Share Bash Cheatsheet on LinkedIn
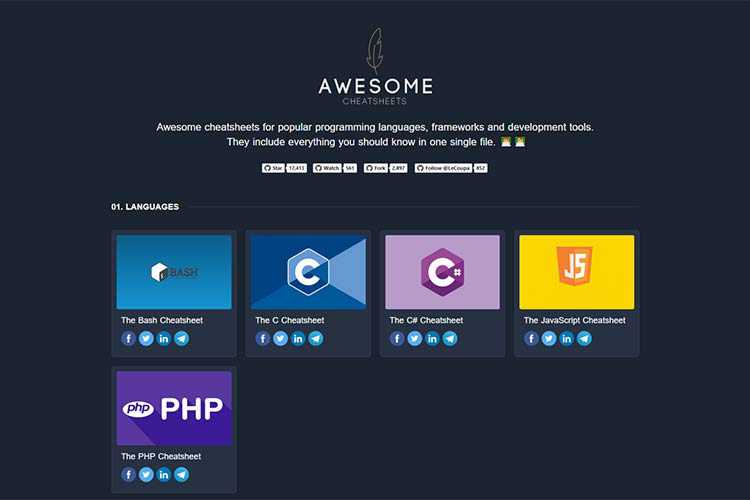Screen dimensions: 750x500 tap(163, 339)
